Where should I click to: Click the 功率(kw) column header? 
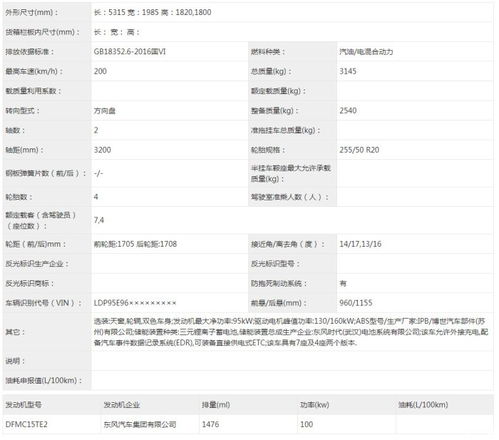tap(314, 405)
